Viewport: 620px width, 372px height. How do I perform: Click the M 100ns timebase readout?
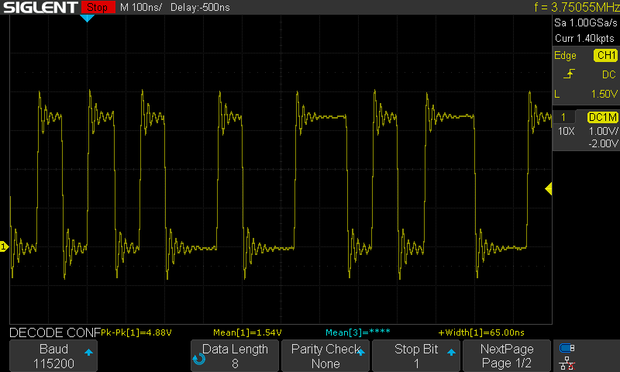click(141, 7)
